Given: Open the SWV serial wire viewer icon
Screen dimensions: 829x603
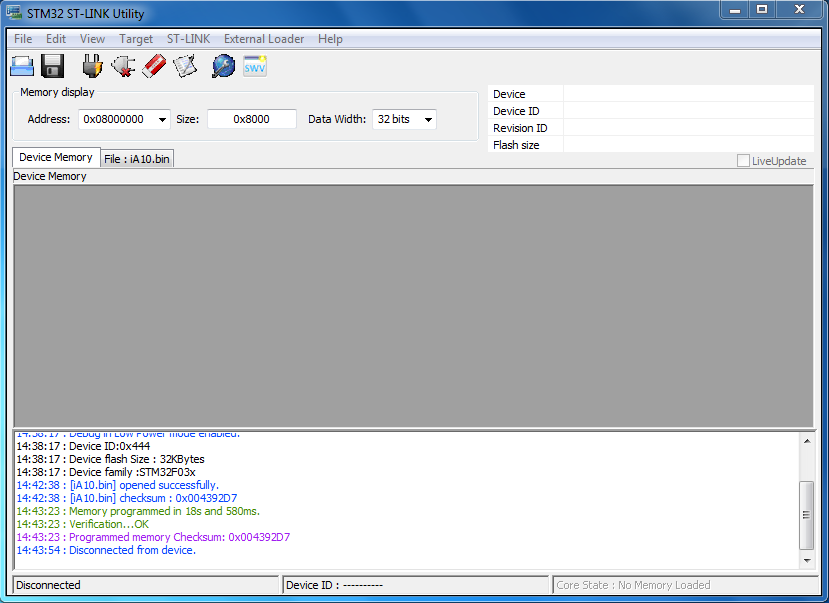Looking at the screenshot, I should [x=255, y=67].
